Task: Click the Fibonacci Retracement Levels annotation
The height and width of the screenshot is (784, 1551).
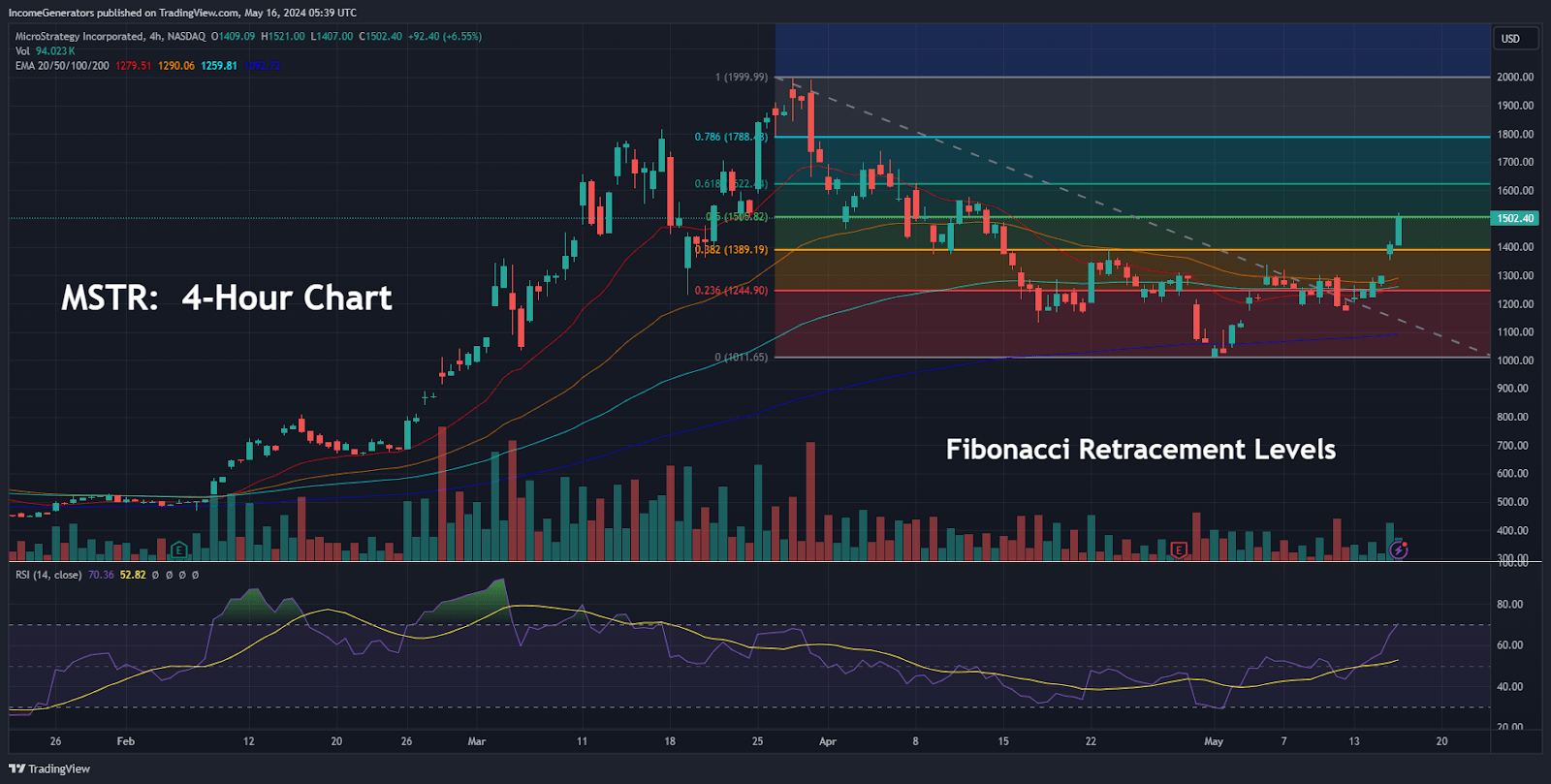Action: [1141, 449]
